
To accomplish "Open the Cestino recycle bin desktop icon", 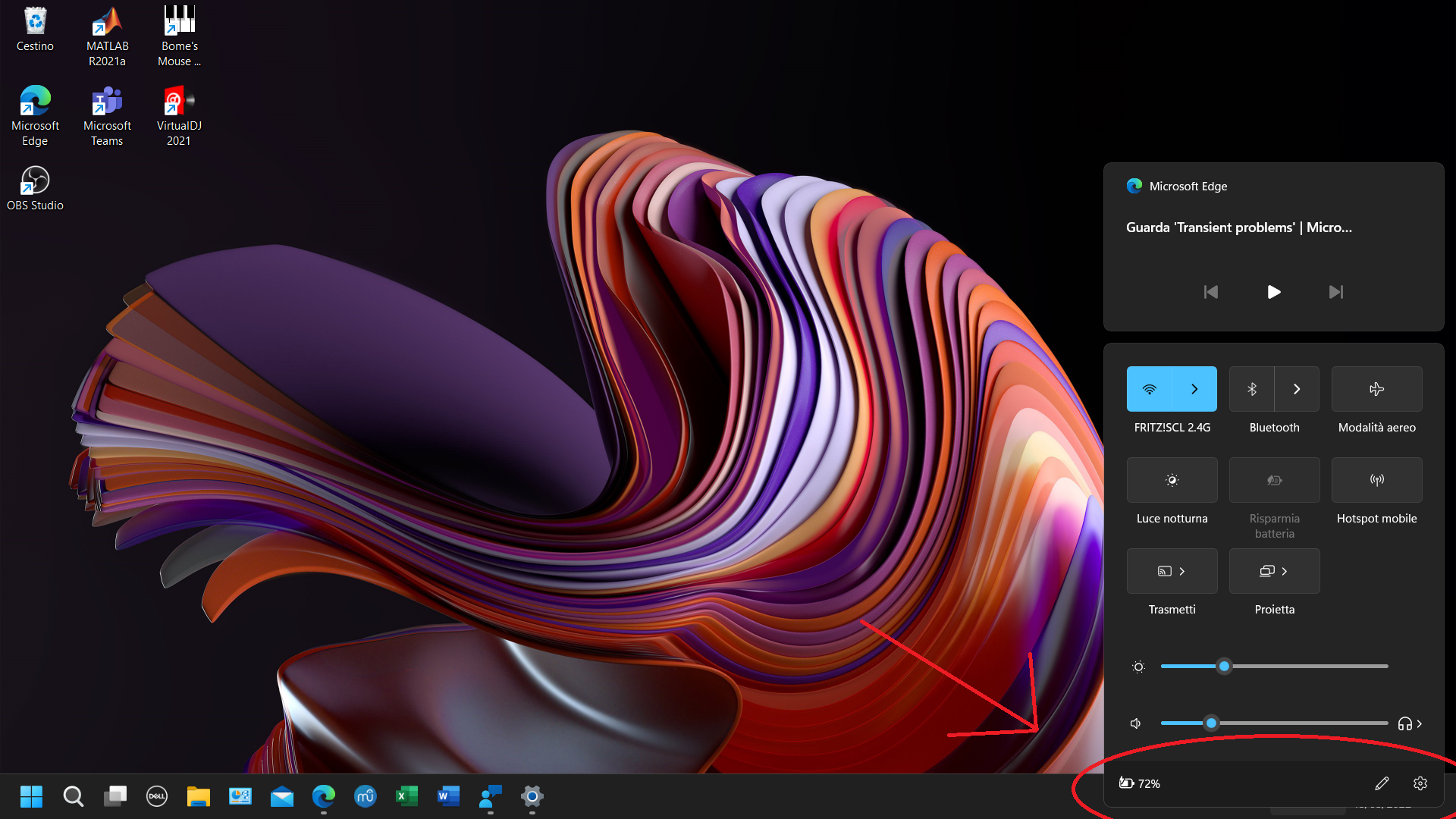I will (x=35, y=30).
